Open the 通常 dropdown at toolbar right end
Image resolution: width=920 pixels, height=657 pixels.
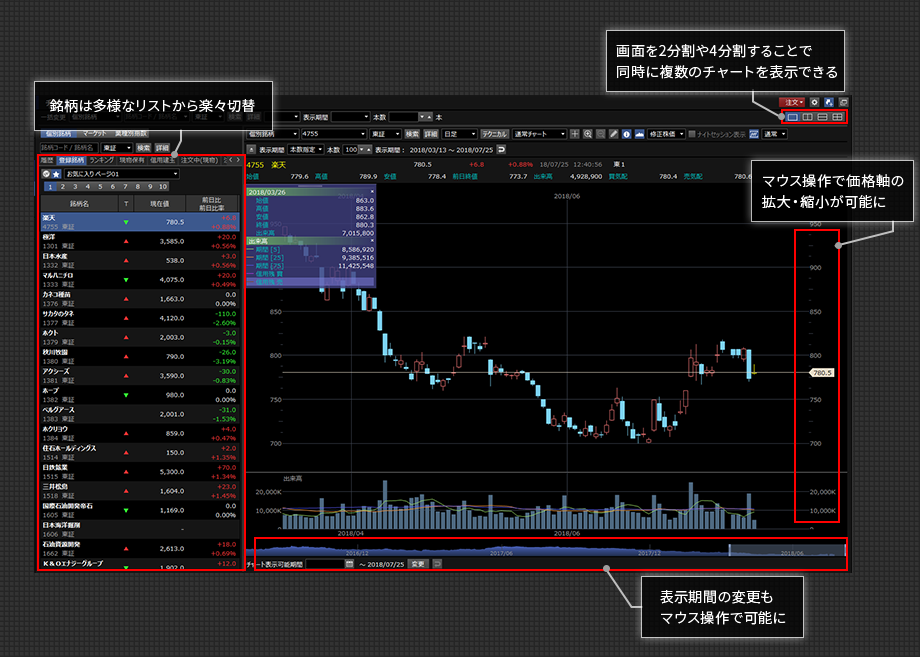[774, 134]
